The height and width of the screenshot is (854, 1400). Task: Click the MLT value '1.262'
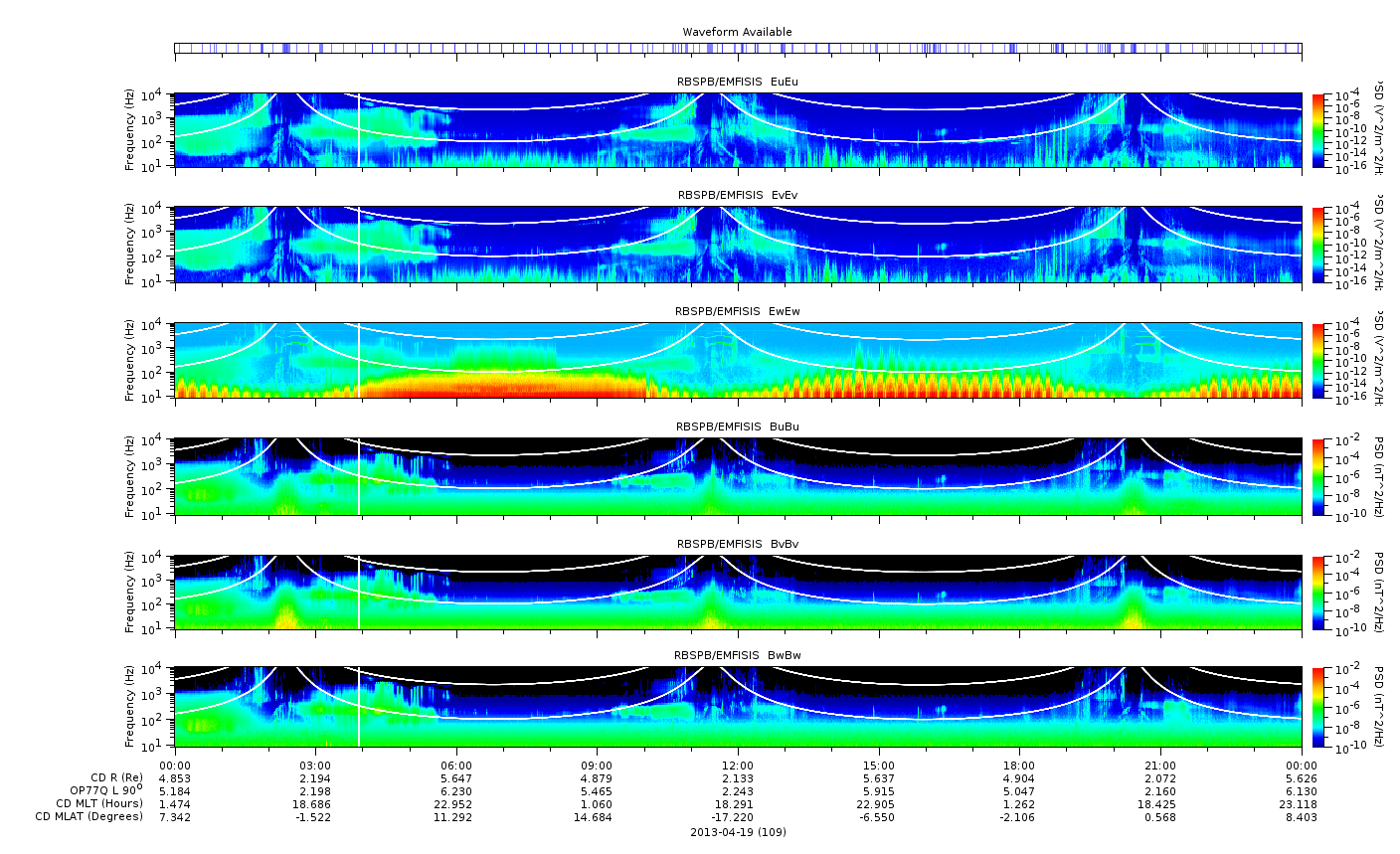click(1019, 804)
